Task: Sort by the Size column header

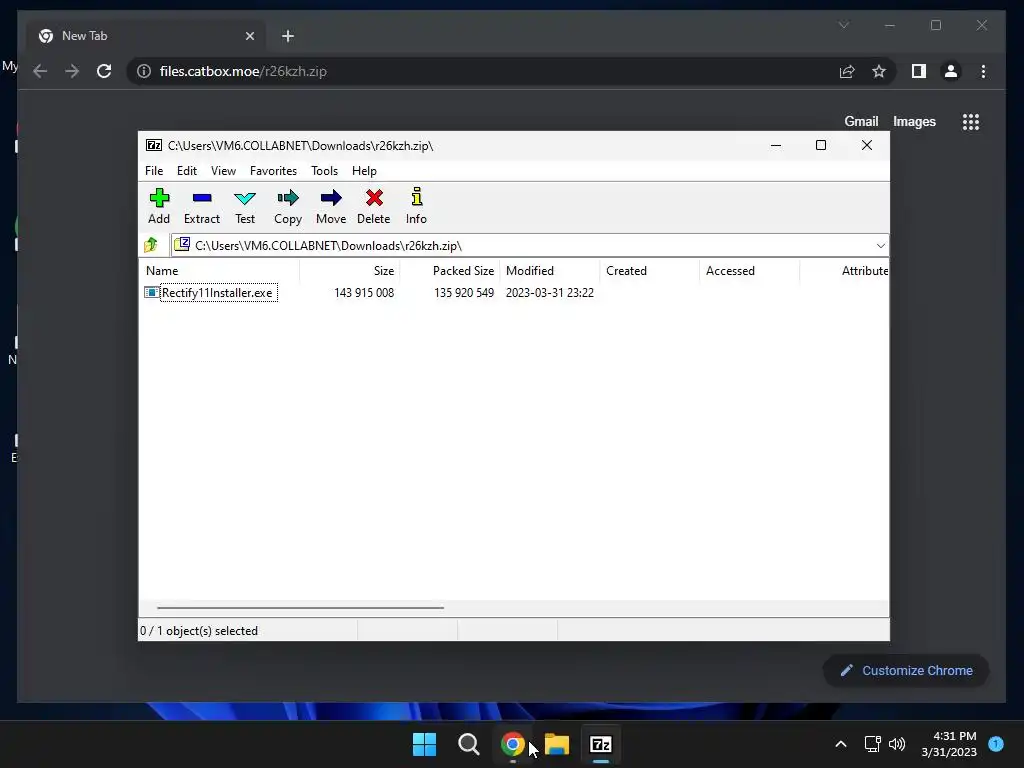Action: [350, 270]
